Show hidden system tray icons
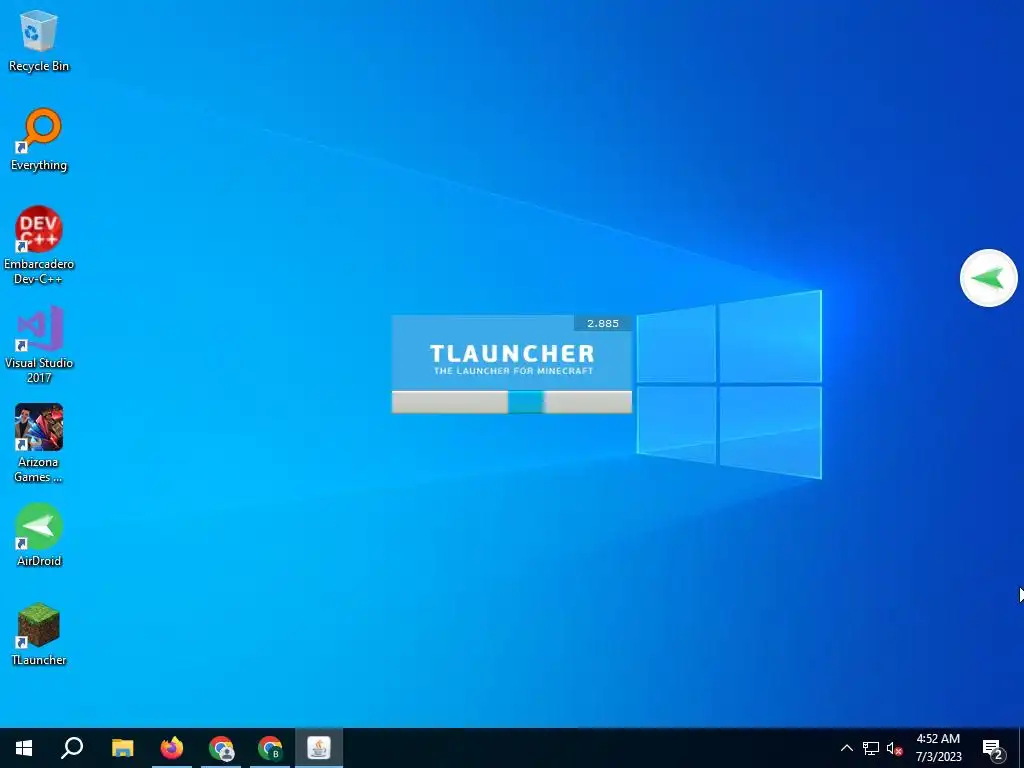The height and width of the screenshot is (768, 1024). [846, 748]
